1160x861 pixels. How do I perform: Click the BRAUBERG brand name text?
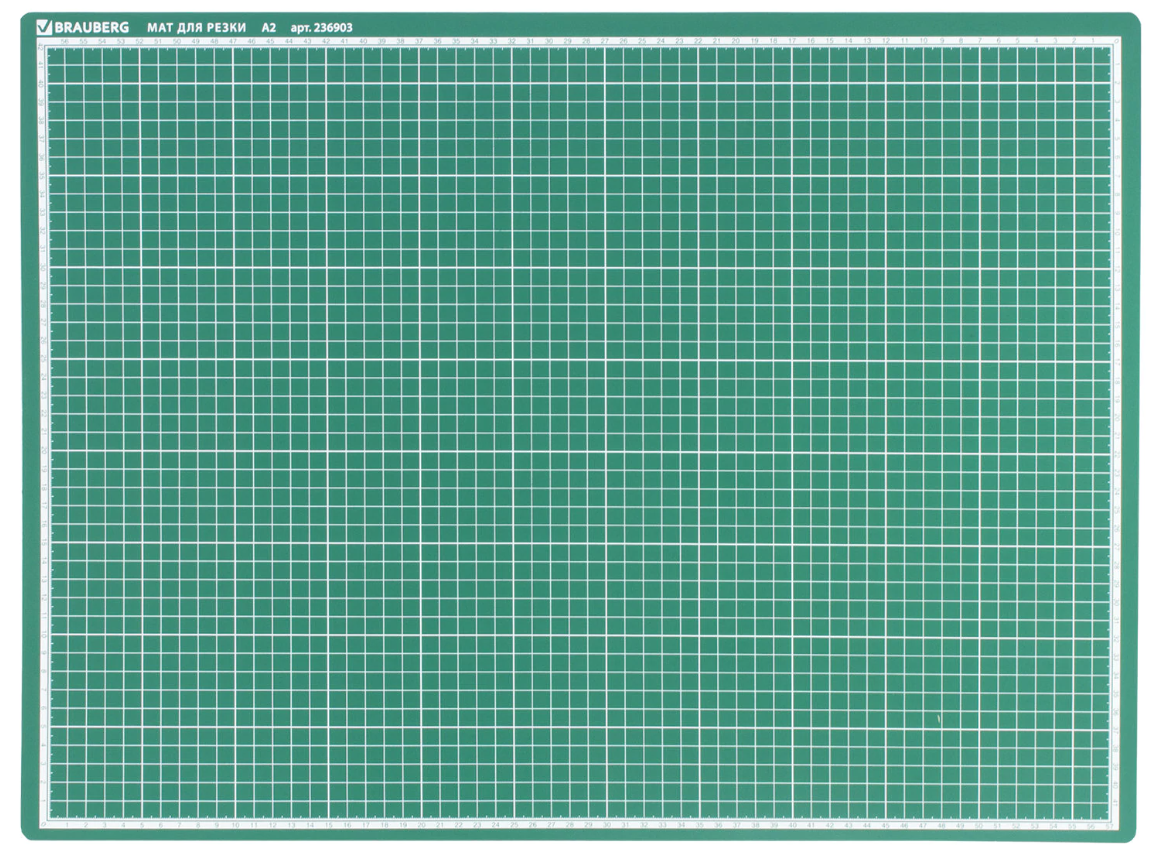84,27
